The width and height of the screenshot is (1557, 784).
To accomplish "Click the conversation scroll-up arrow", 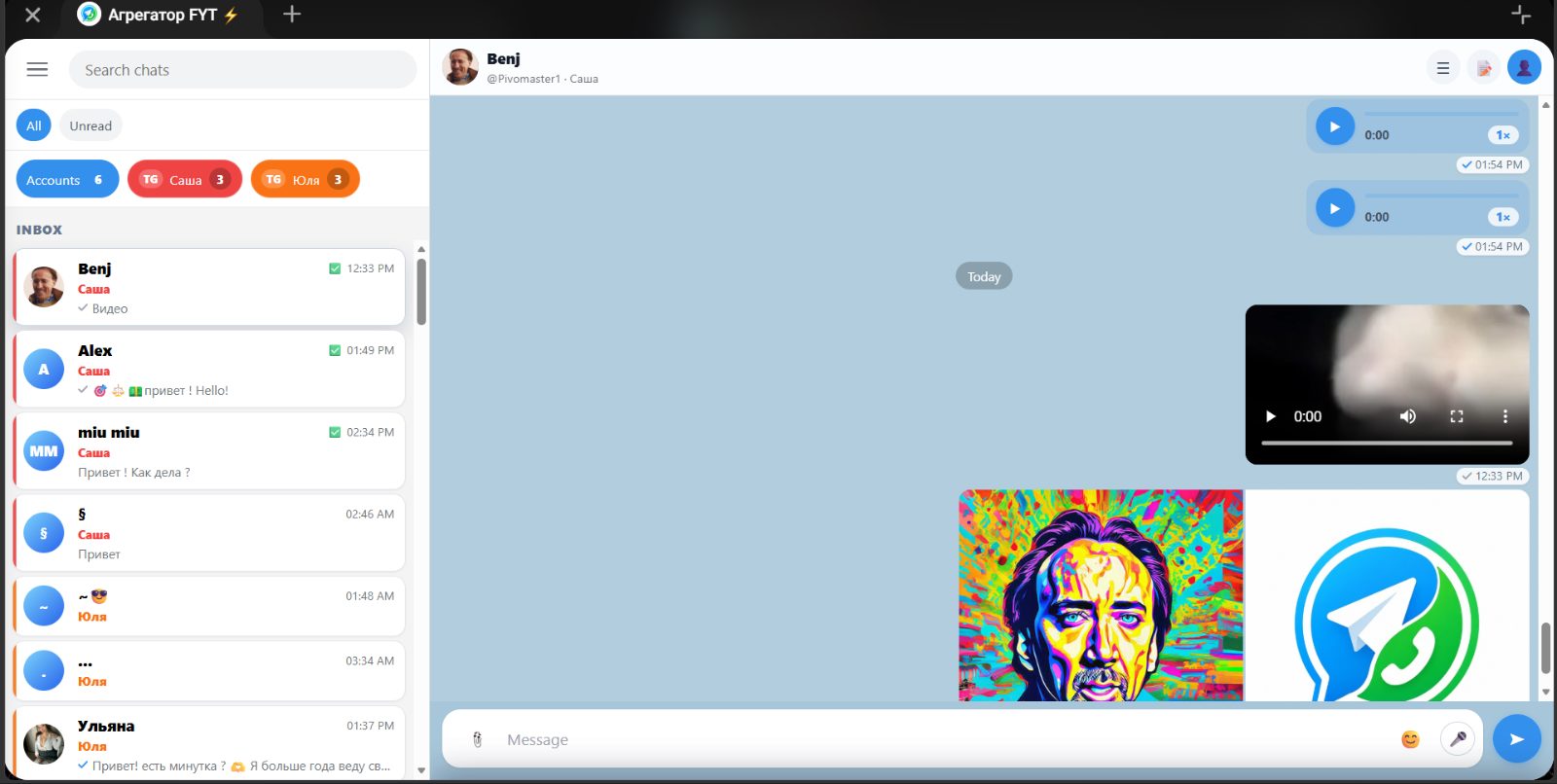I will pyautogui.click(x=1545, y=104).
